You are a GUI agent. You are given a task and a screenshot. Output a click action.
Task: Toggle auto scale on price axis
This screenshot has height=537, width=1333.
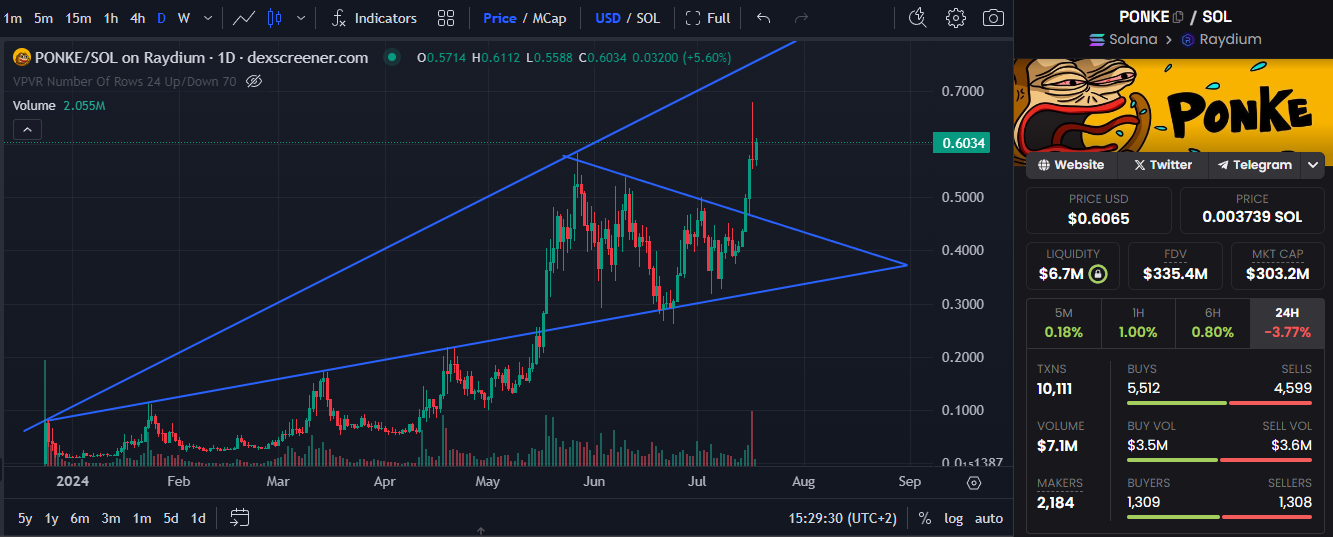pos(989,518)
